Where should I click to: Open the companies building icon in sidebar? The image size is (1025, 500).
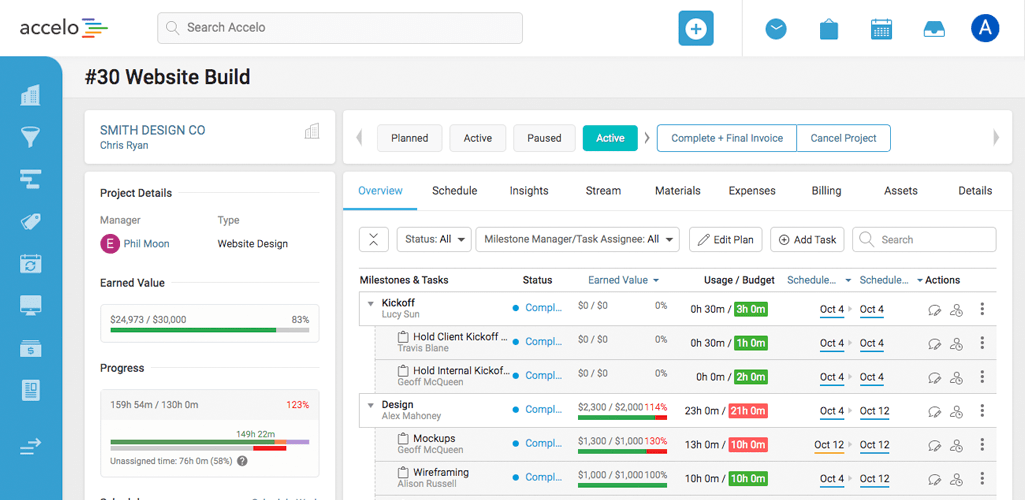30,95
